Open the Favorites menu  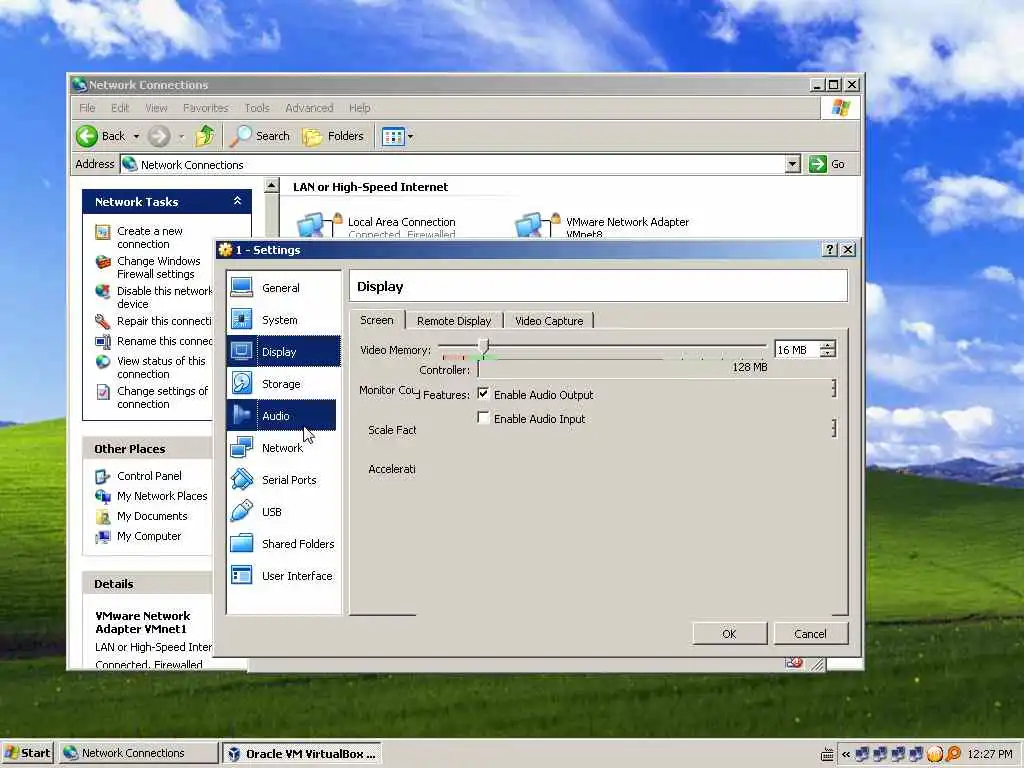[206, 108]
